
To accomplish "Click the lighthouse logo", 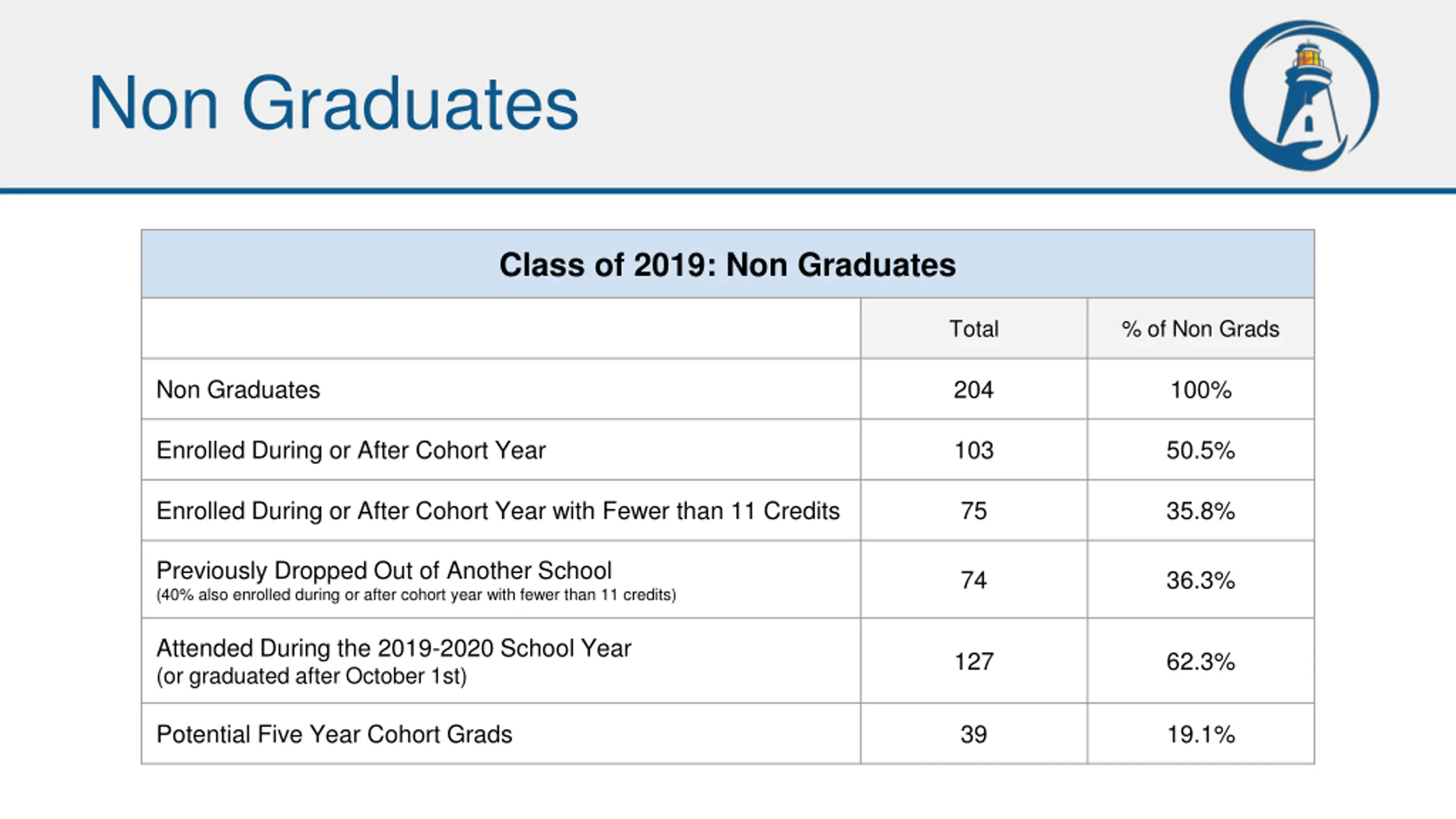I will (1304, 96).
